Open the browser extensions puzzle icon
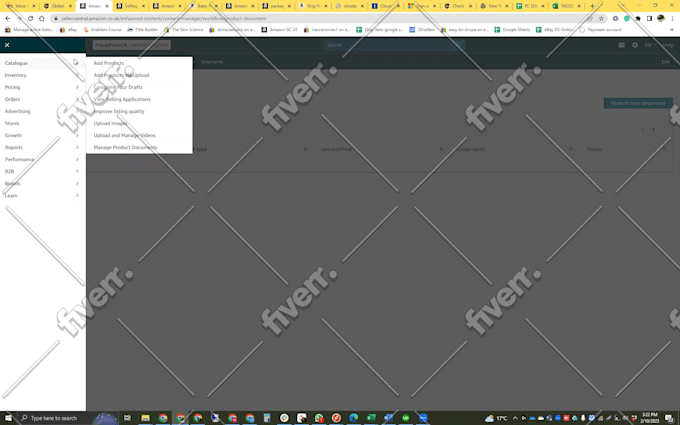Screen dimensions: 680x425 click(638, 19)
